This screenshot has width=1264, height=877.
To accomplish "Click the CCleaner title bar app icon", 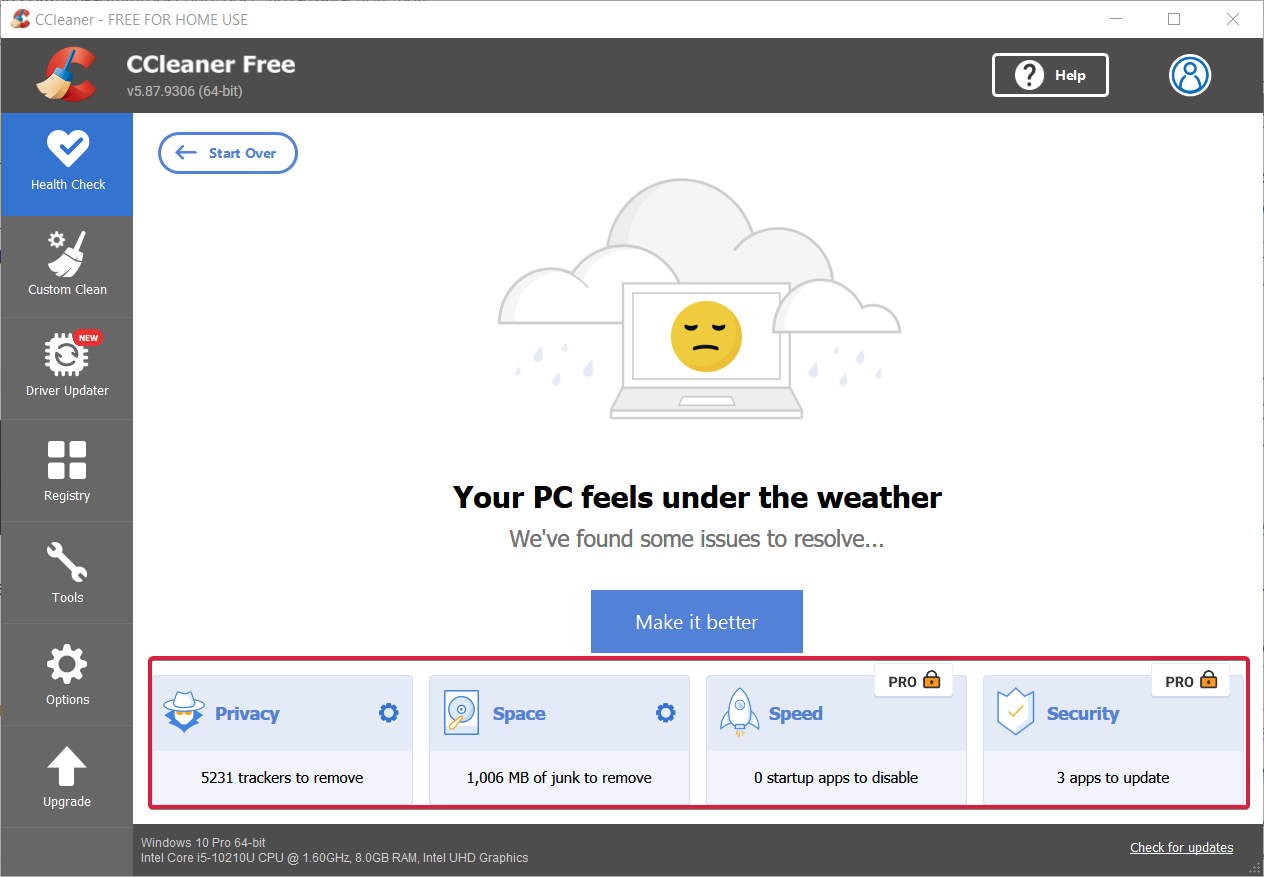I will (21, 19).
